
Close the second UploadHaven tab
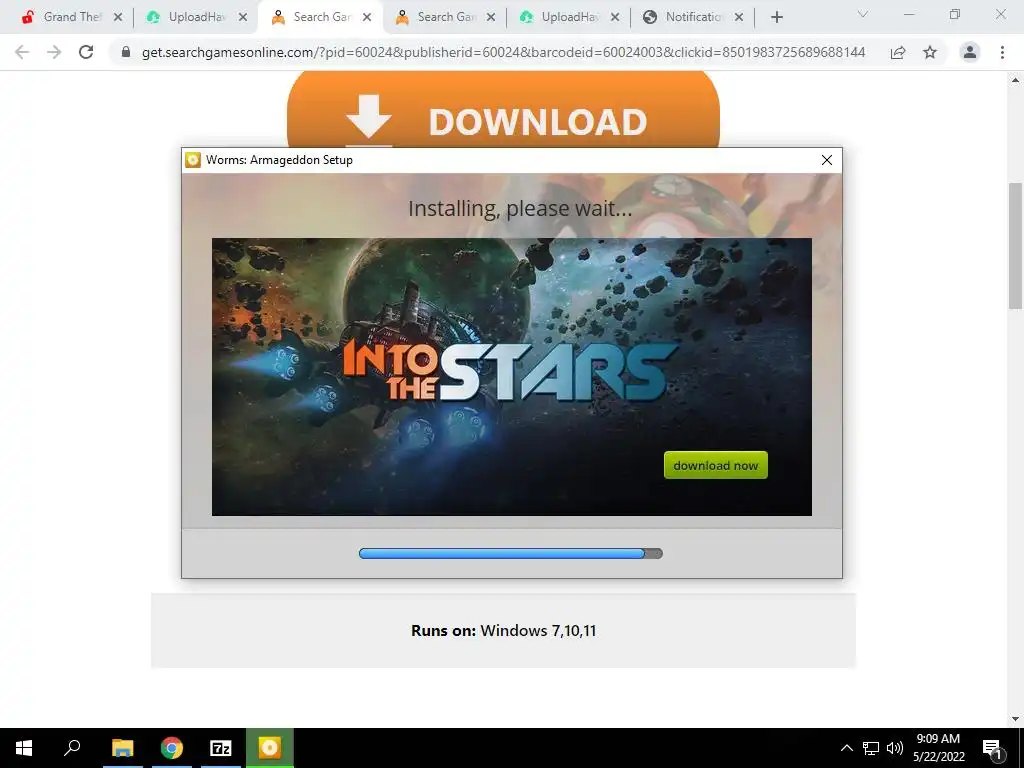click(615, 18)
